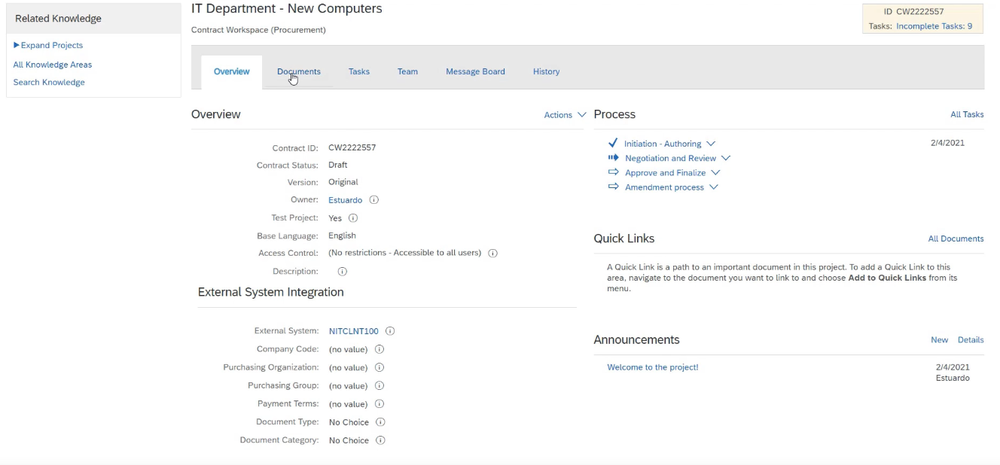Screen dimensions: 1000x465
Task: Open Negotiation and Review phase link
Action: tap(670, 158)
